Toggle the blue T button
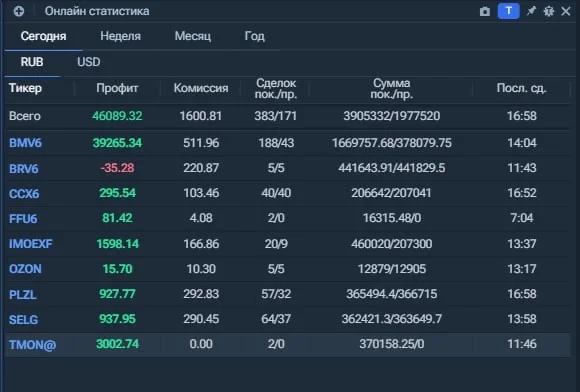Image resolution: width=580 pixels, height=392 pixels. click(x=509, y=11)
